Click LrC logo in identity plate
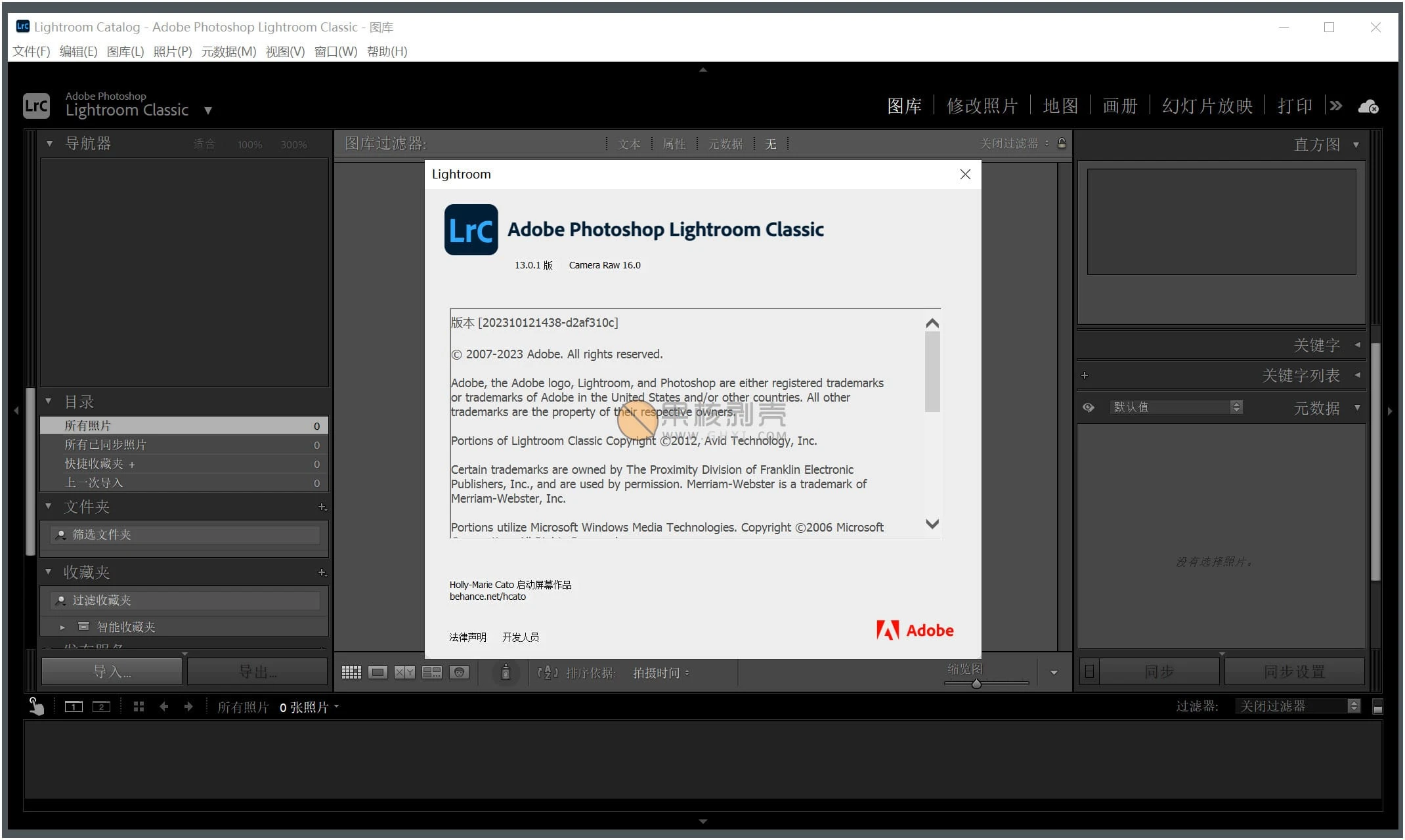The image size is (1405, 840). pyautogui.click(x=36, y=106)
